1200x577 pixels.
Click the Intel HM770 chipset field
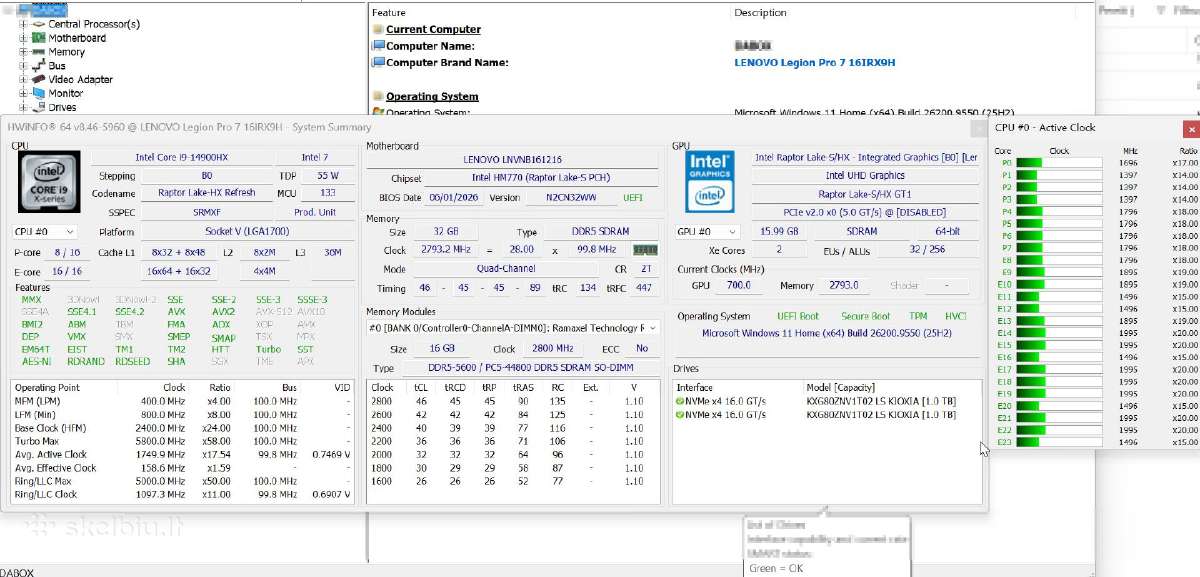point(543,178)
